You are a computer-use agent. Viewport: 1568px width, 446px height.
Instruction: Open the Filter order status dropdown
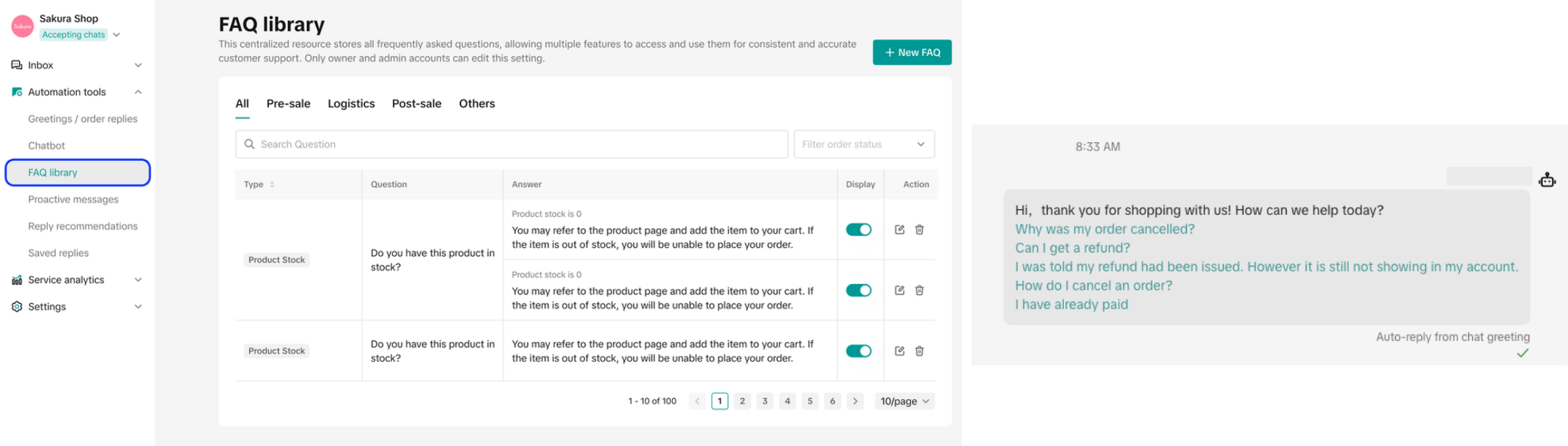coord(864,145)
